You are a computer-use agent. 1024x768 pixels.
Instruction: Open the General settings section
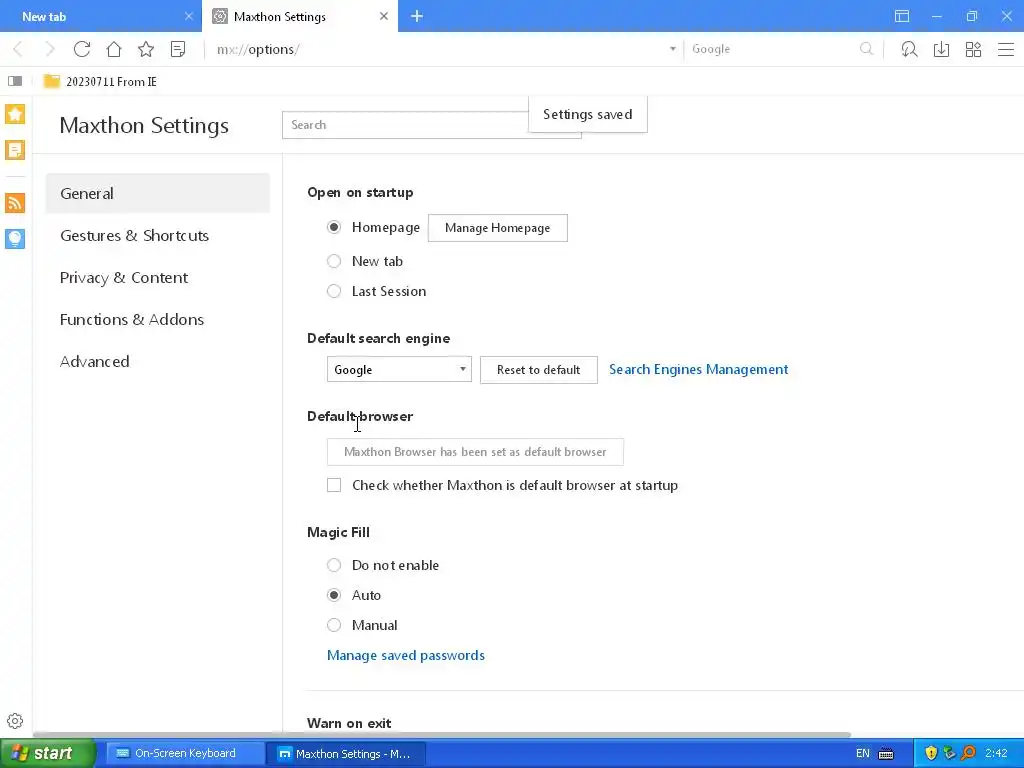[157, 193]
